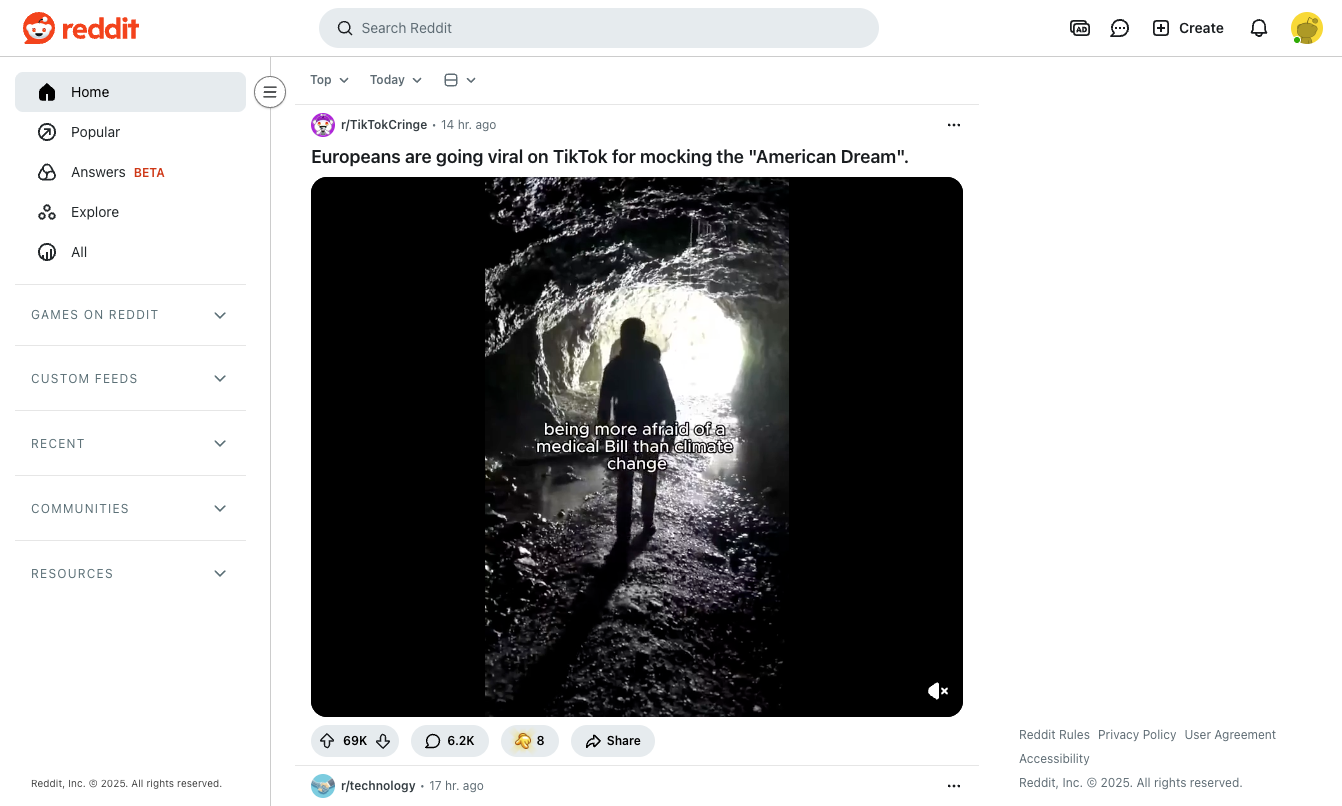The height and width of the screenshot is (806, 1342).
Task: Change the feed view layout dropdown
Action: click(x=460, y=80)
